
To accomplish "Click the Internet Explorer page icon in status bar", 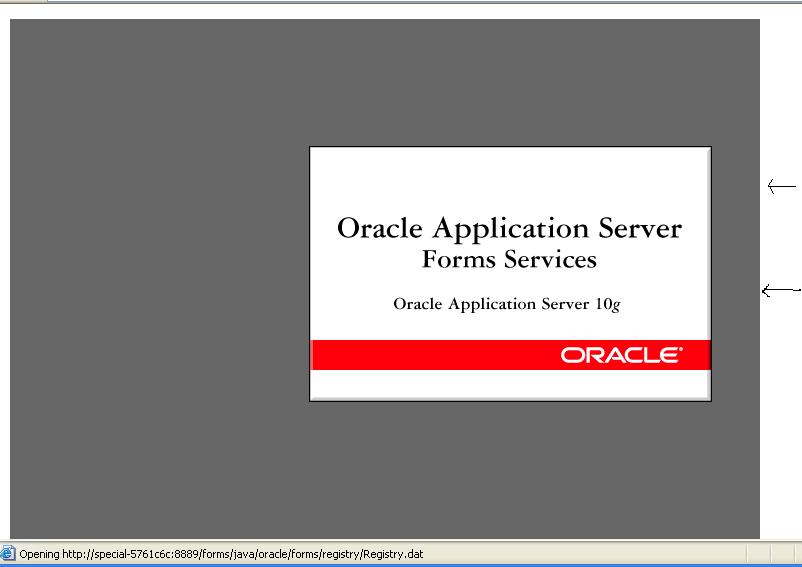I will [8, 554].
